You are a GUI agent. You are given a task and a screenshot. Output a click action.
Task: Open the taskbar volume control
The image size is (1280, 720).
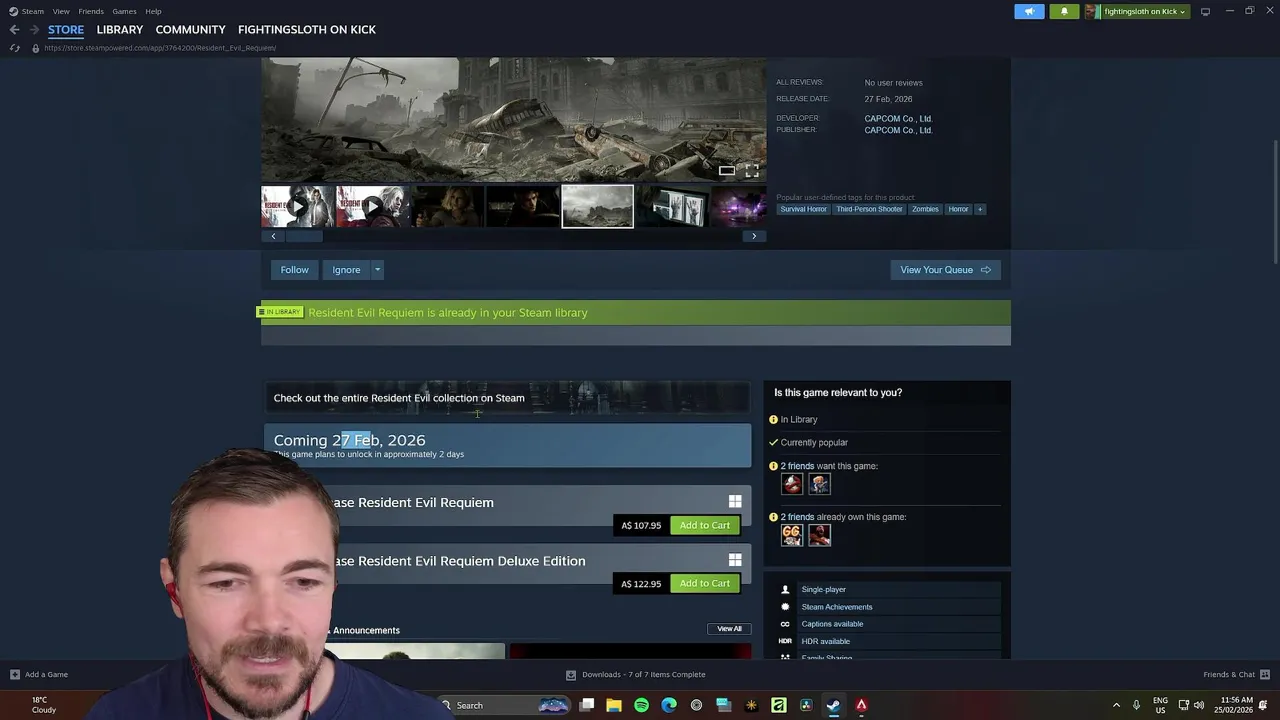(1198, 705)
